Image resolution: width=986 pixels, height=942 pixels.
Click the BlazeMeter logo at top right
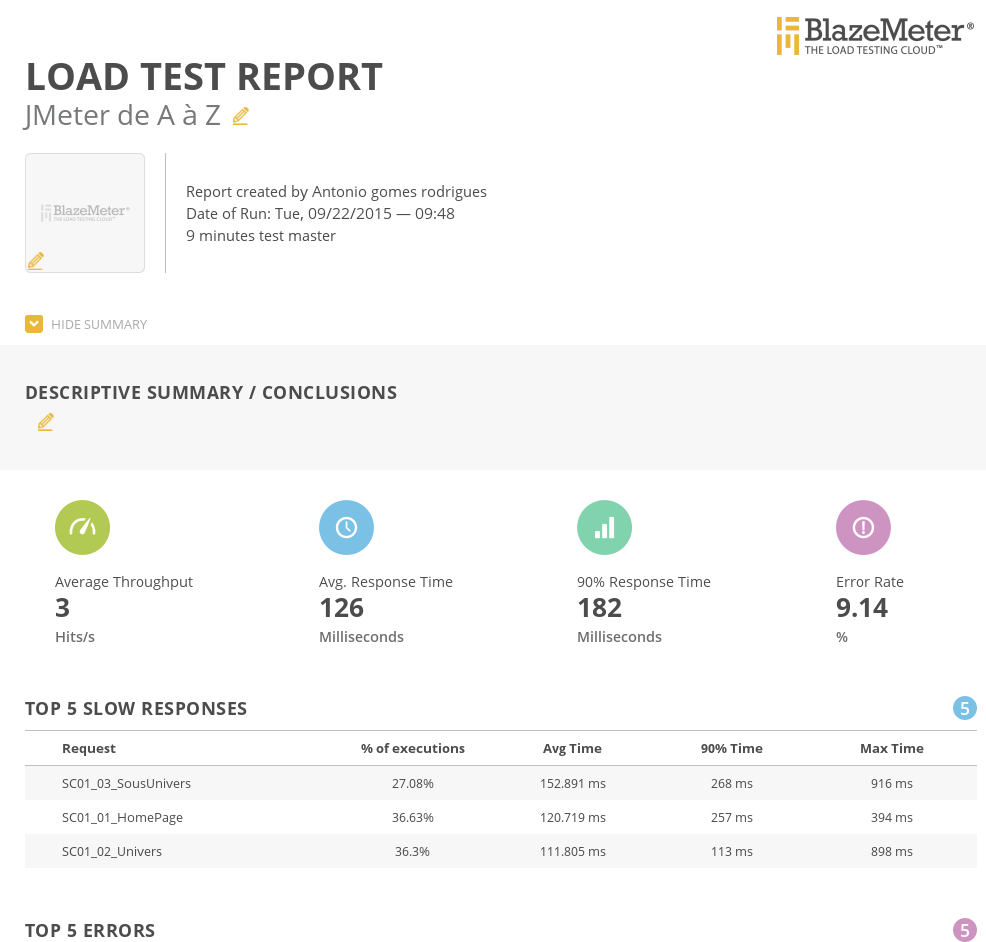click(x=874, y=35)
